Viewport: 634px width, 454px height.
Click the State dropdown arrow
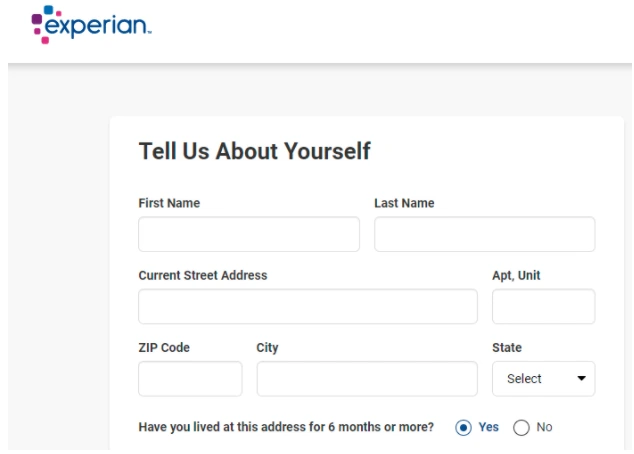580,379
